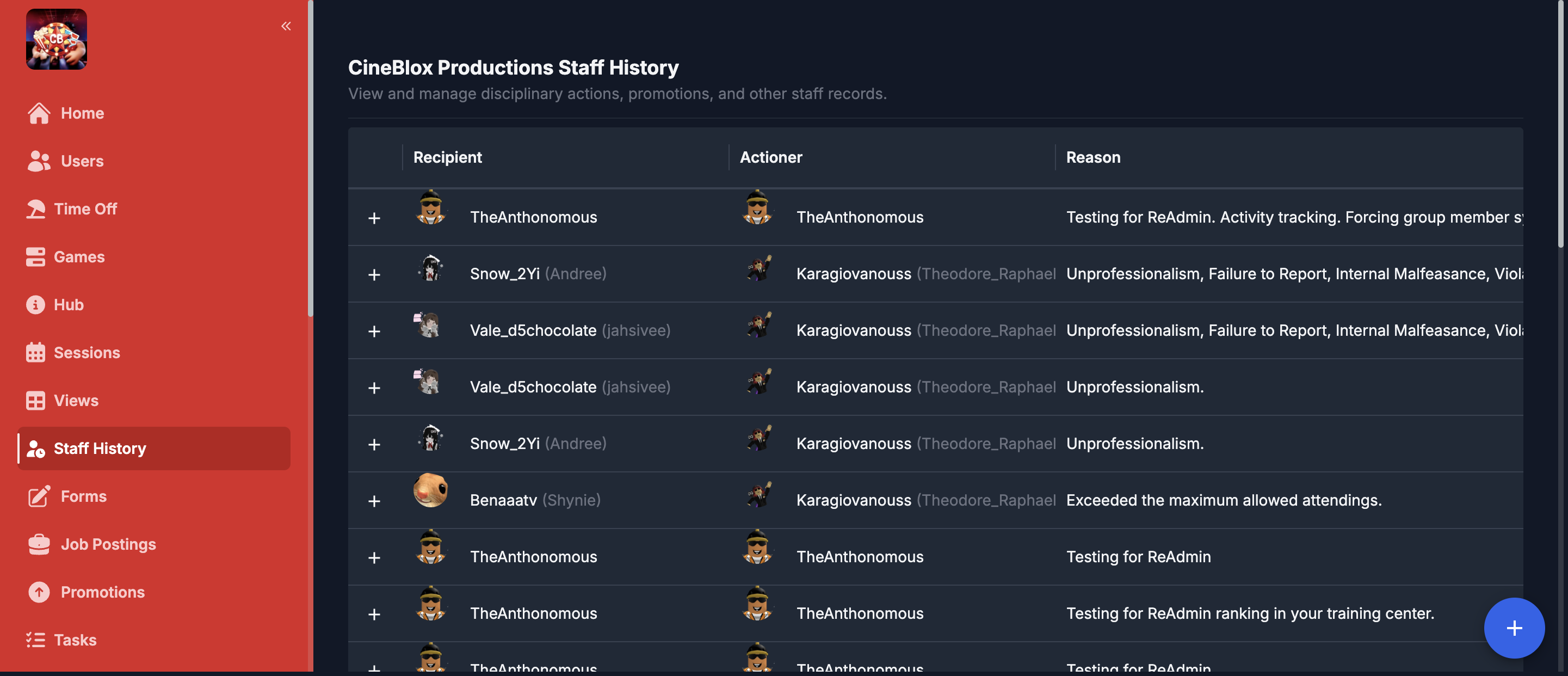Sort by Recipient column header
This screenshot has height=676, width=1568.
[447, 157]
